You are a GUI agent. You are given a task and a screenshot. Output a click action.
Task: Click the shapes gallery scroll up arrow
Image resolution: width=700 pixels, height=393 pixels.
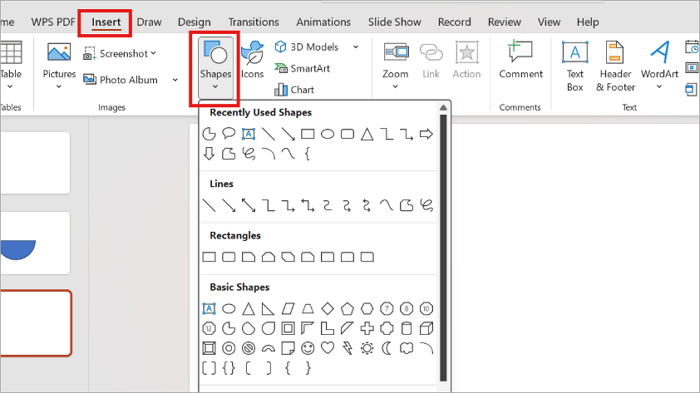coord(443,108)
